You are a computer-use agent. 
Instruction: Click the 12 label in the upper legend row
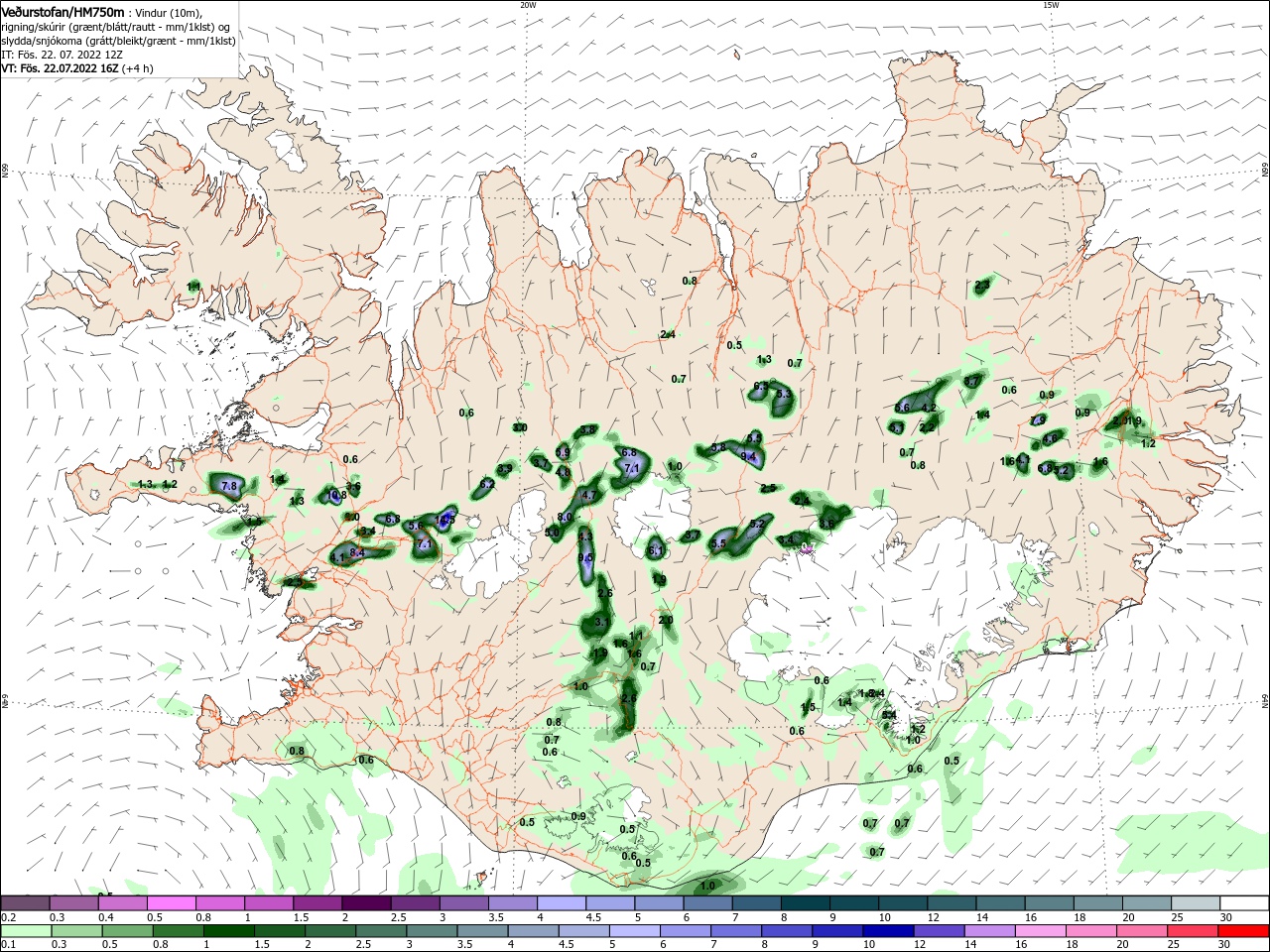click(935, 917)
